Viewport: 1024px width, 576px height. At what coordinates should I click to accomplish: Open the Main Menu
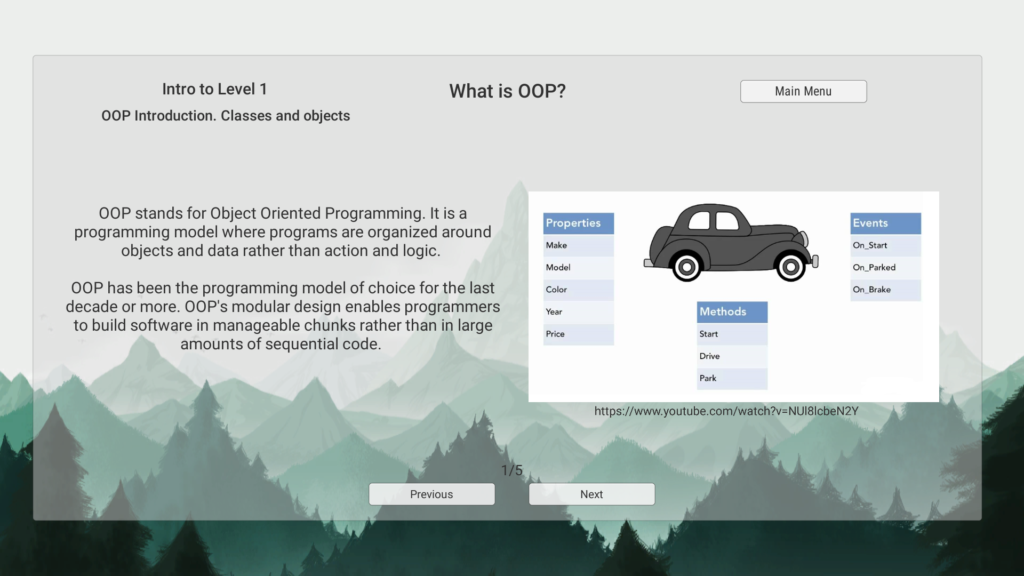(803, 91)
